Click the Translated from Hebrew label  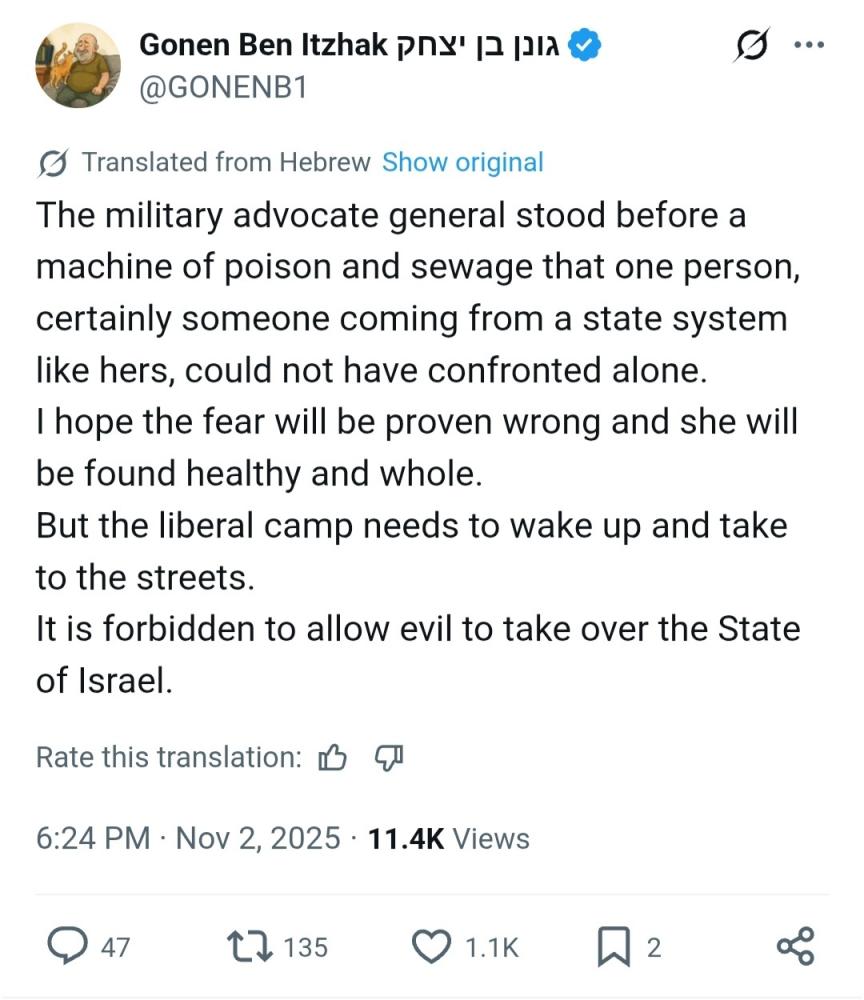click(226, 162)
